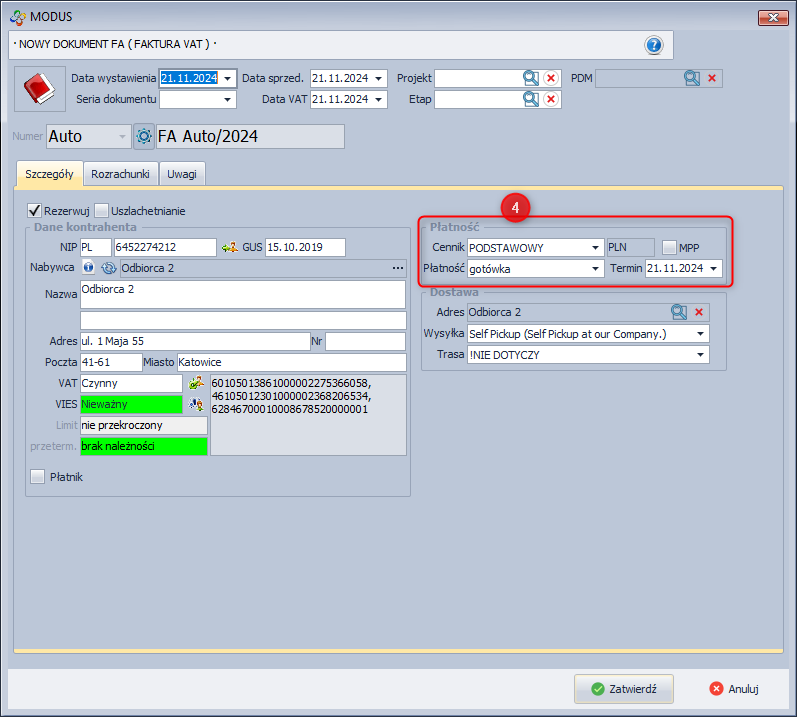Expand the Wysyłka shipping dropdown
The height and width of the screenshot is (717, 797).
[701, 333]
